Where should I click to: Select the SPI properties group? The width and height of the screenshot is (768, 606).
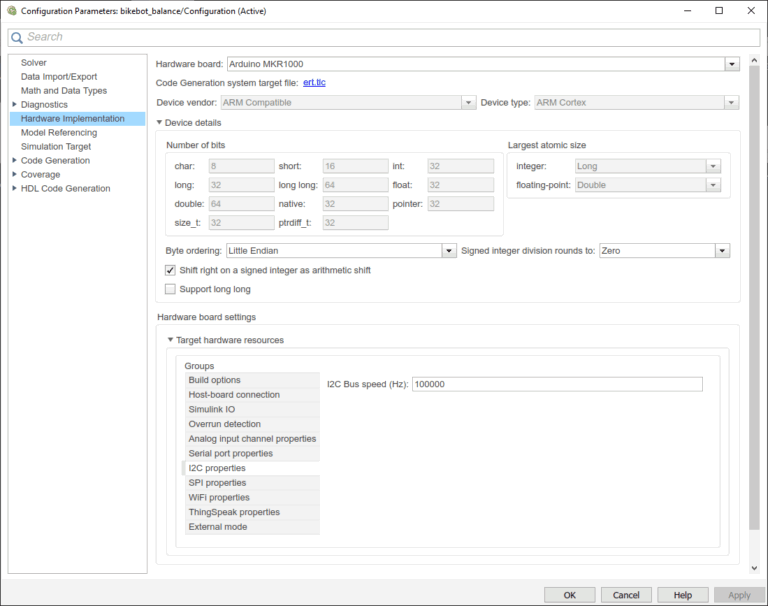(x=217, y=483)
